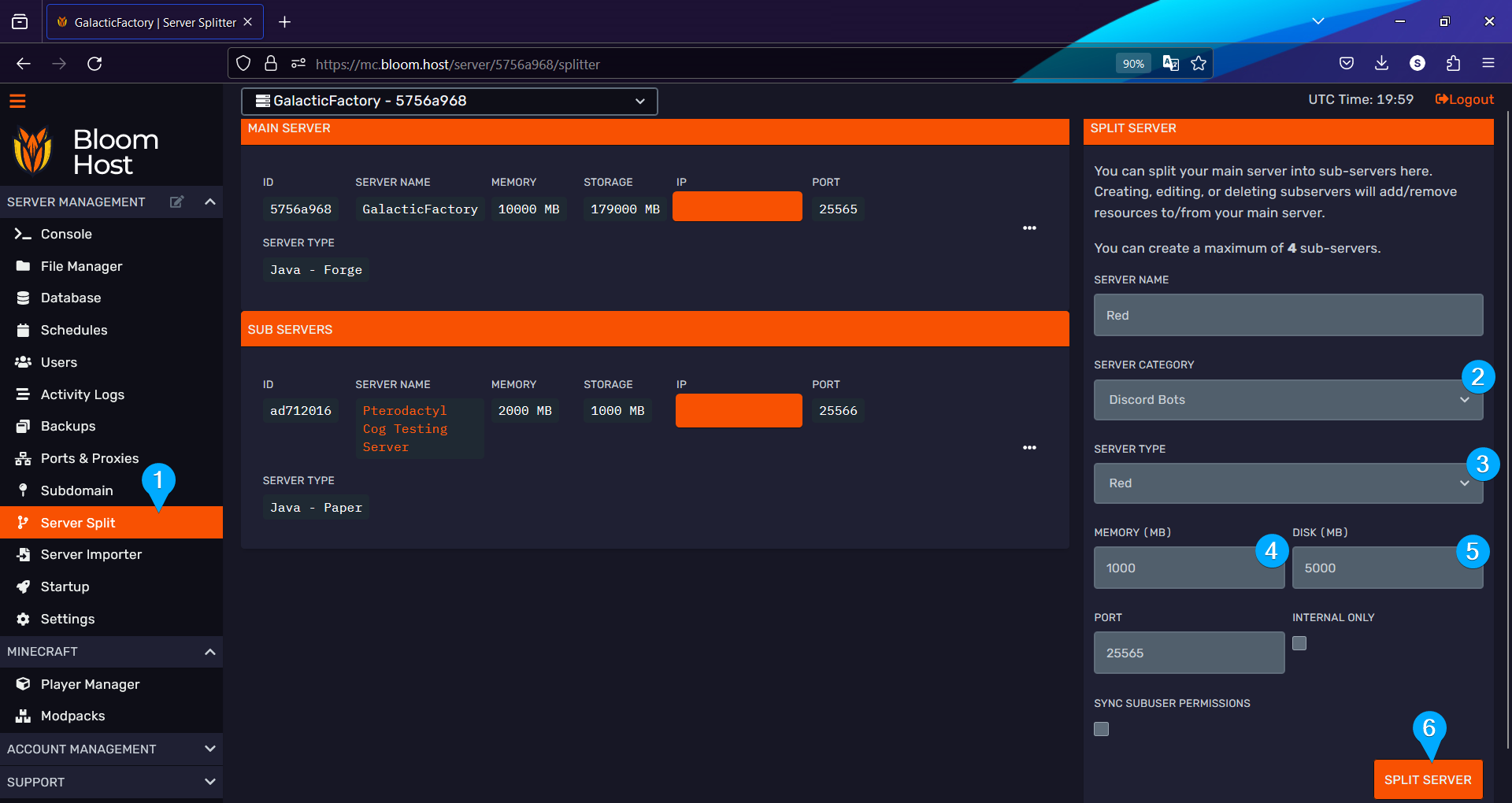Click the site padlock icon
This screenshot has width=1512, height=803.
tap(271, 64)
